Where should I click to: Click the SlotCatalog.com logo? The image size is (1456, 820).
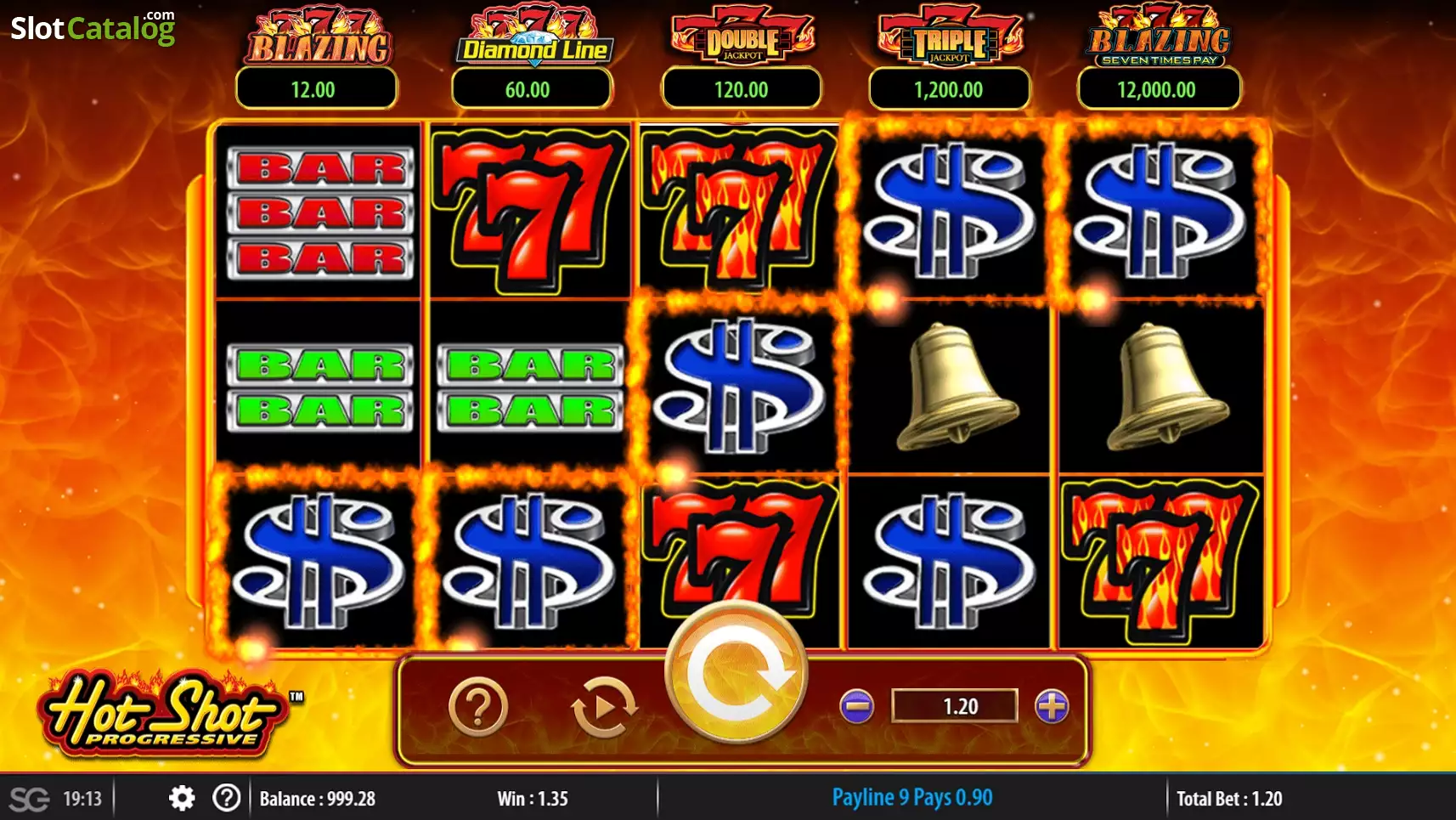(x=93, y=27)
